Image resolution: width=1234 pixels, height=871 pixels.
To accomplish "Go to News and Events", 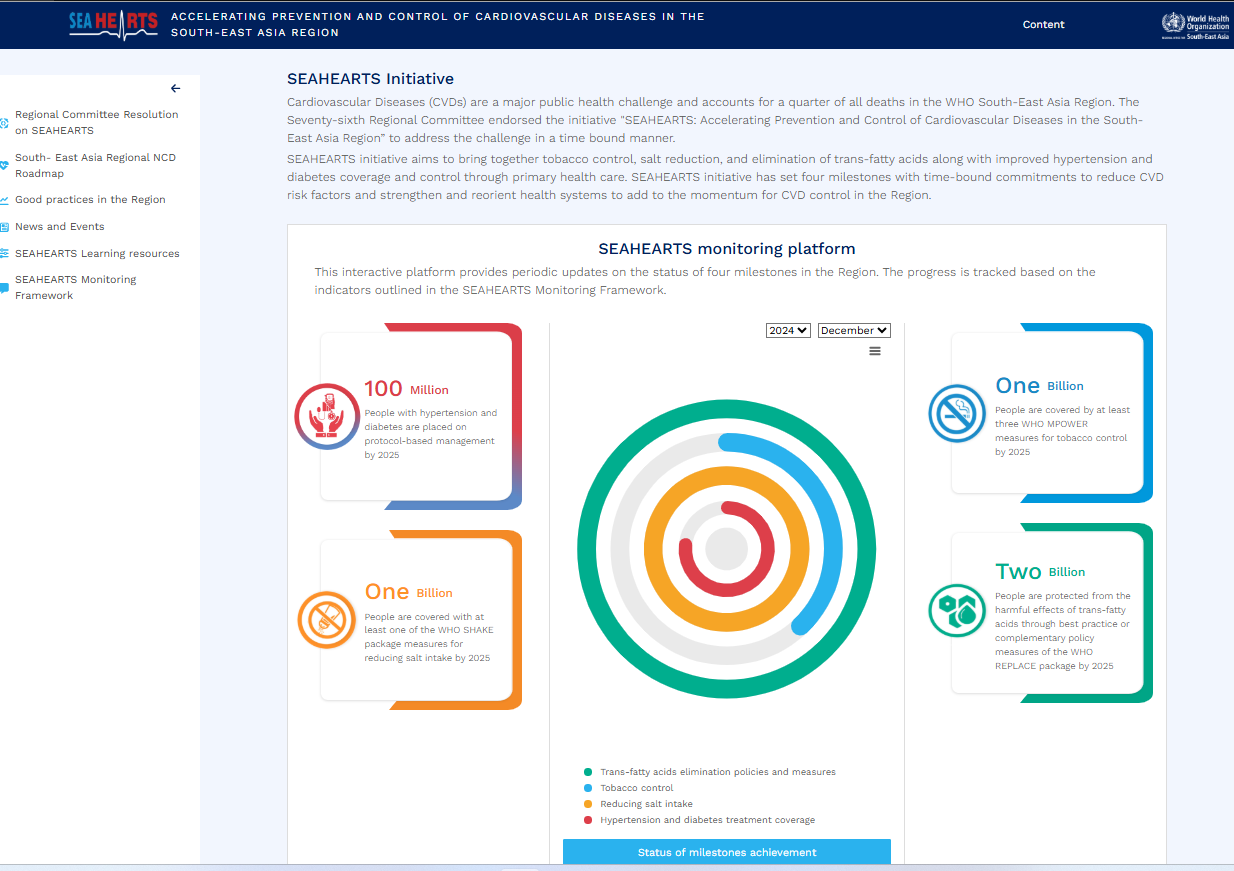I will 60,227.
